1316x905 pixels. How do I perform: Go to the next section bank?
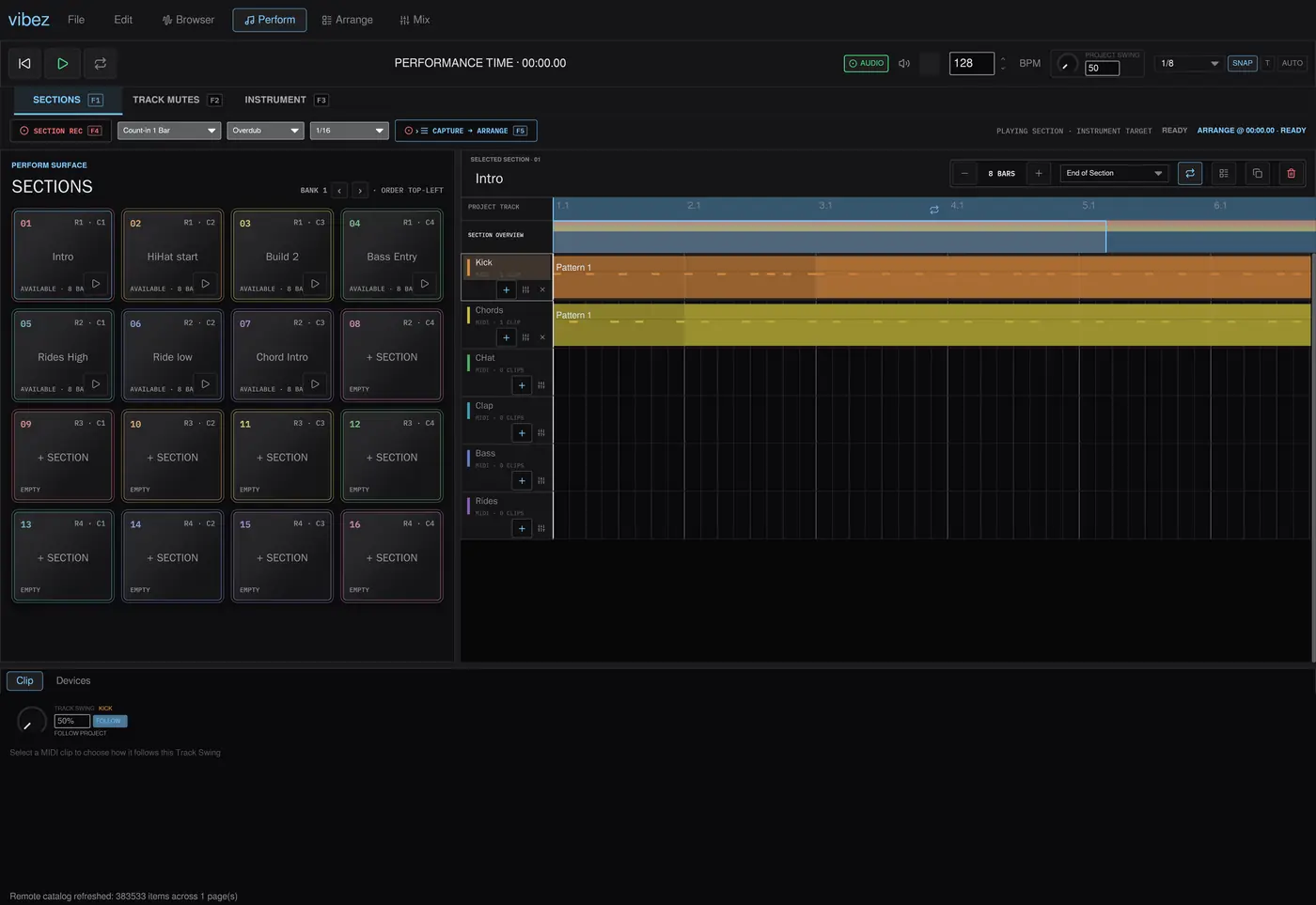[x=360, y=191]
